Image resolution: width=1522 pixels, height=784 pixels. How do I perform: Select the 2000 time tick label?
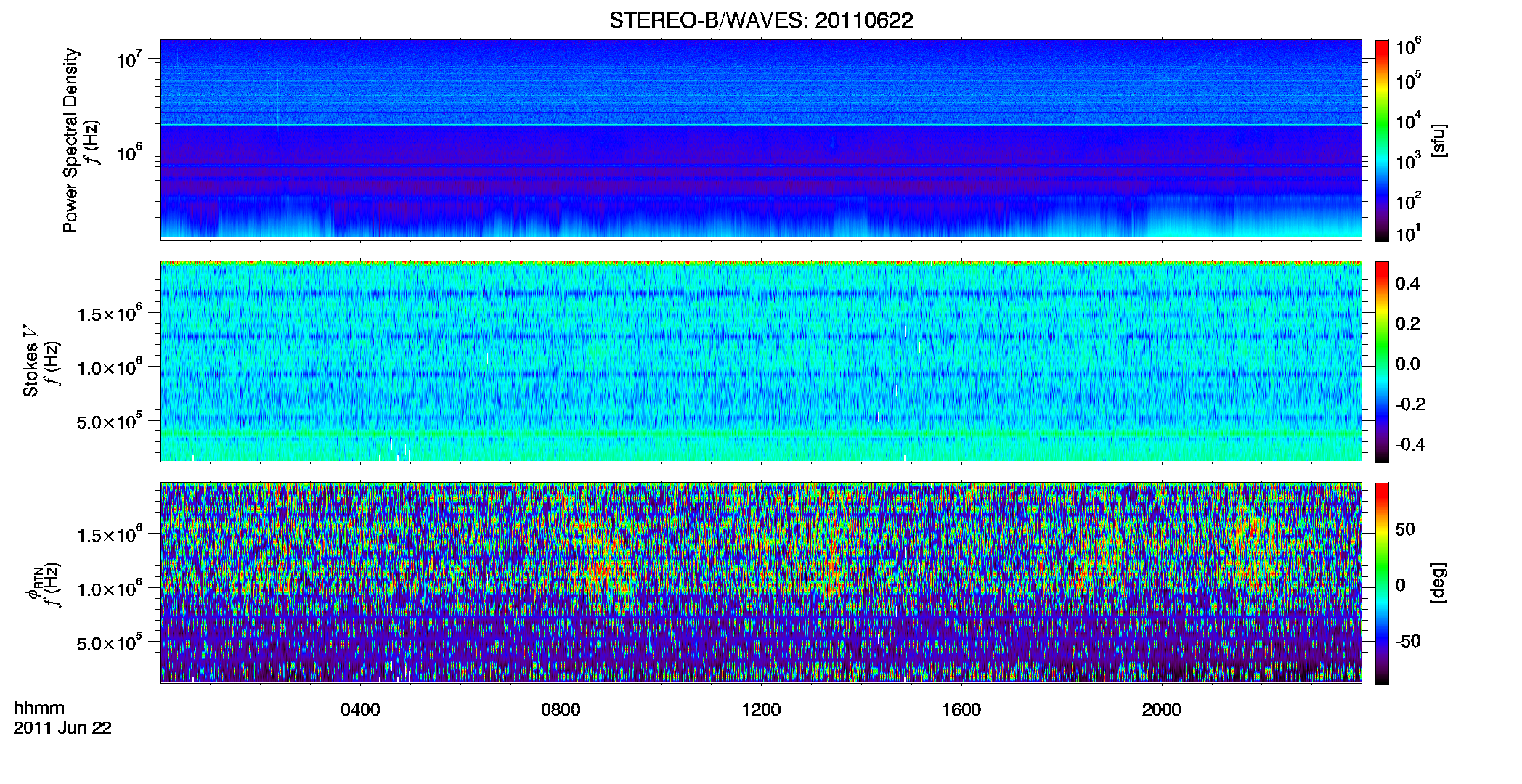[x=1162, y=709]
